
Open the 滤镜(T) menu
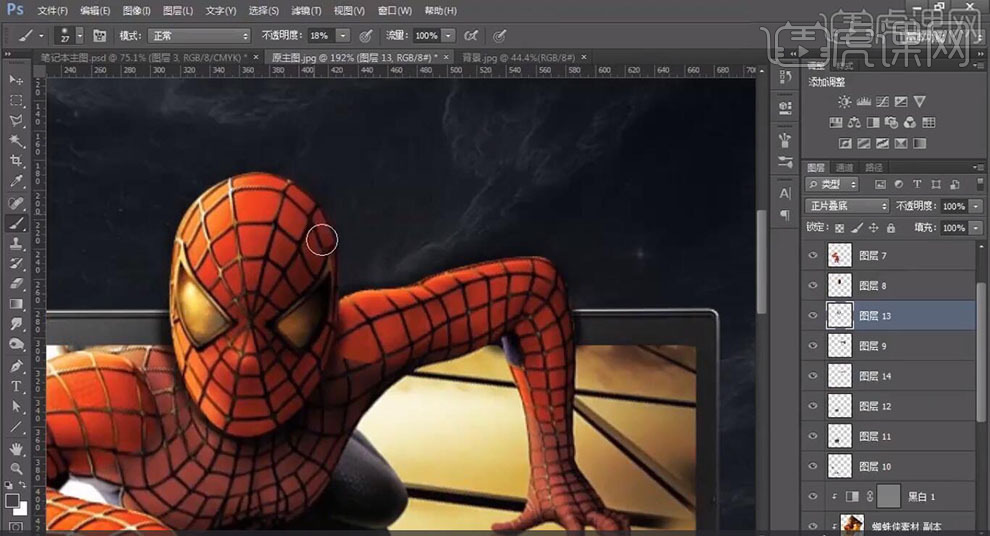pyautogui.click(x=306, y=11)
